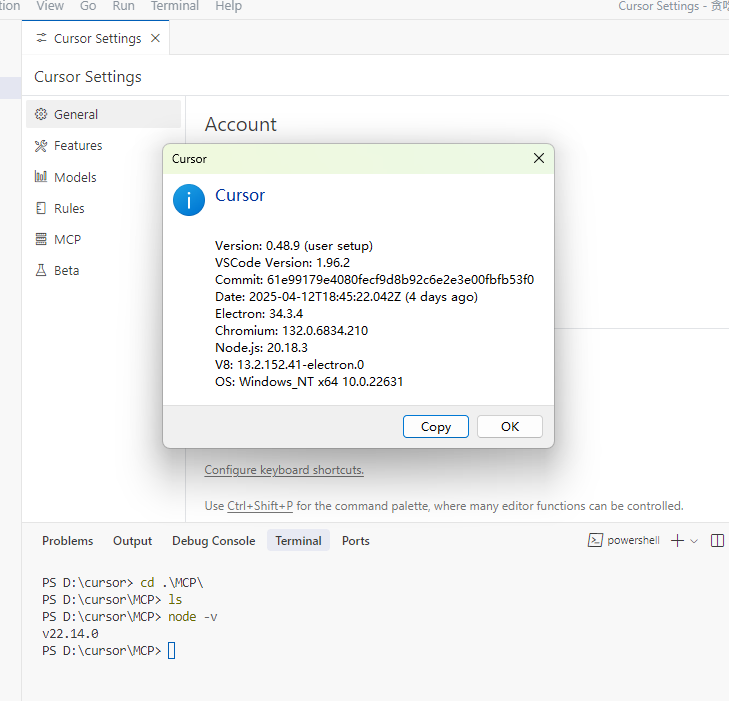The image size is (729, 701).
Task: Switch to the Ports panel tab
Action: tap(356, 541)
